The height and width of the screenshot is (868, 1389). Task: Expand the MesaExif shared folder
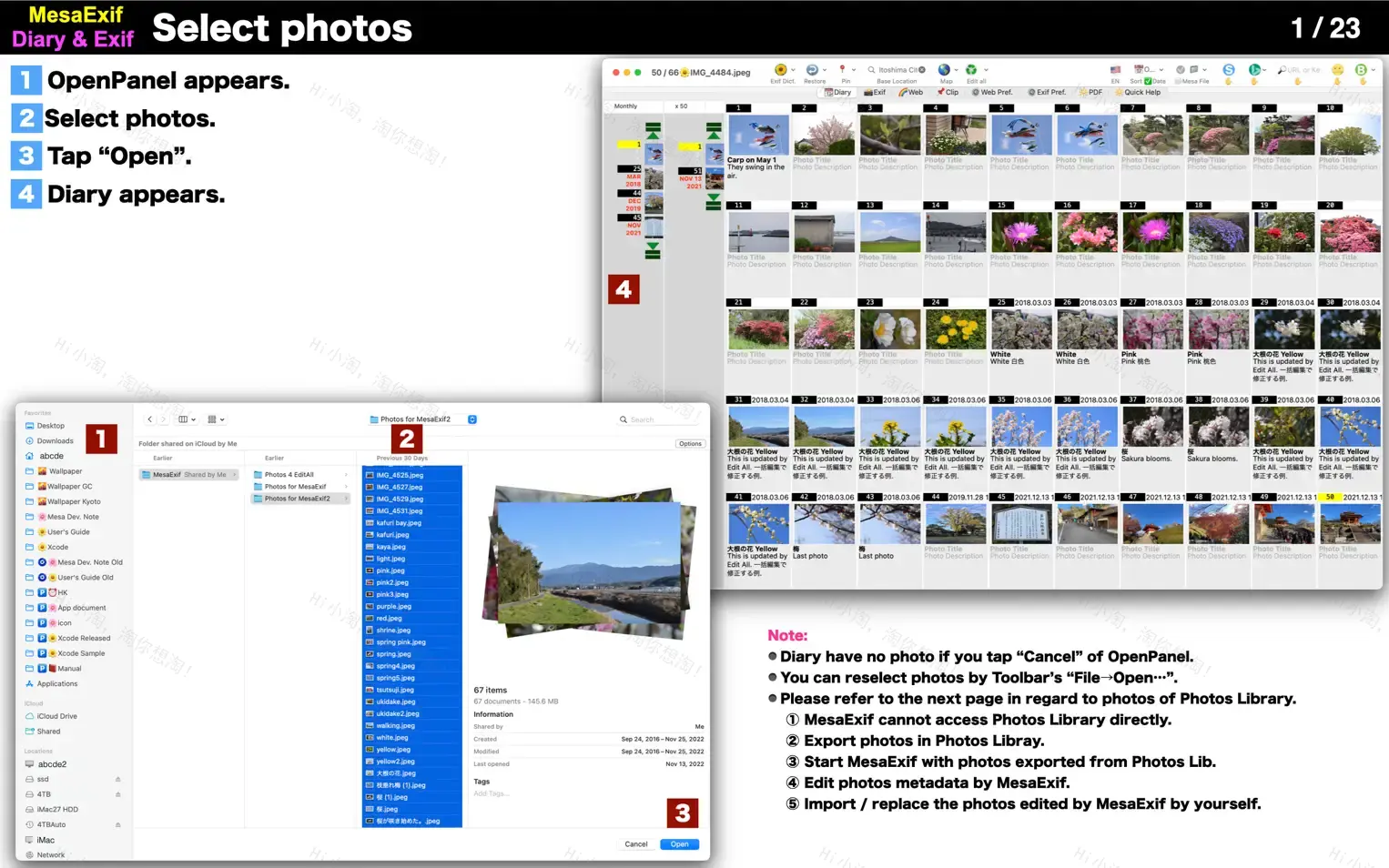pyautogui.click(x=235, y=474)
